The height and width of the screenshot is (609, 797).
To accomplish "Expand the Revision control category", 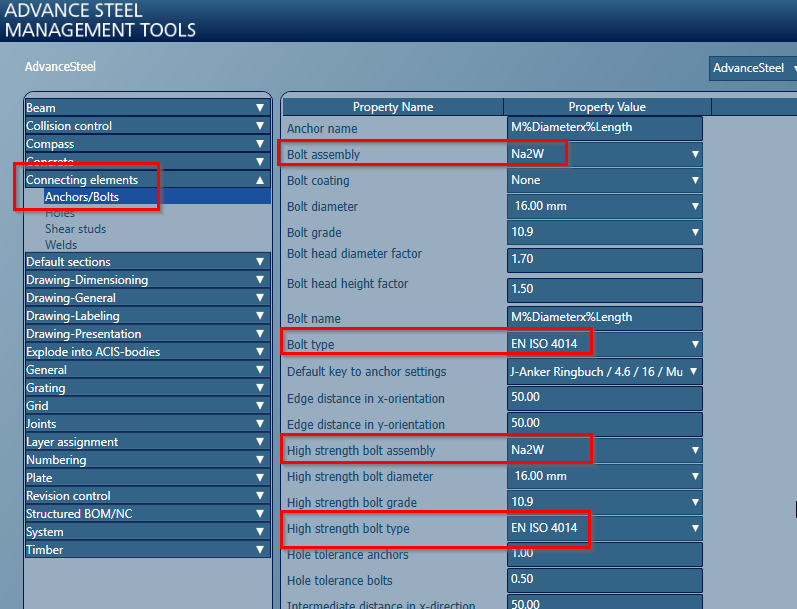I will coord(148,496).
